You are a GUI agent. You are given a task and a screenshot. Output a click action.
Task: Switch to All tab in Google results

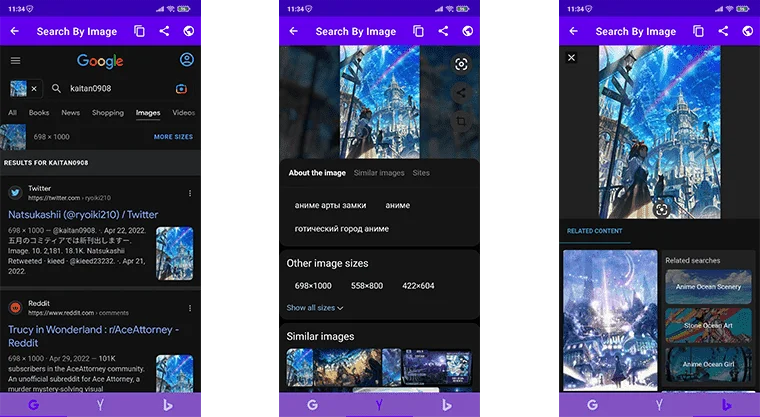(13, 112)
